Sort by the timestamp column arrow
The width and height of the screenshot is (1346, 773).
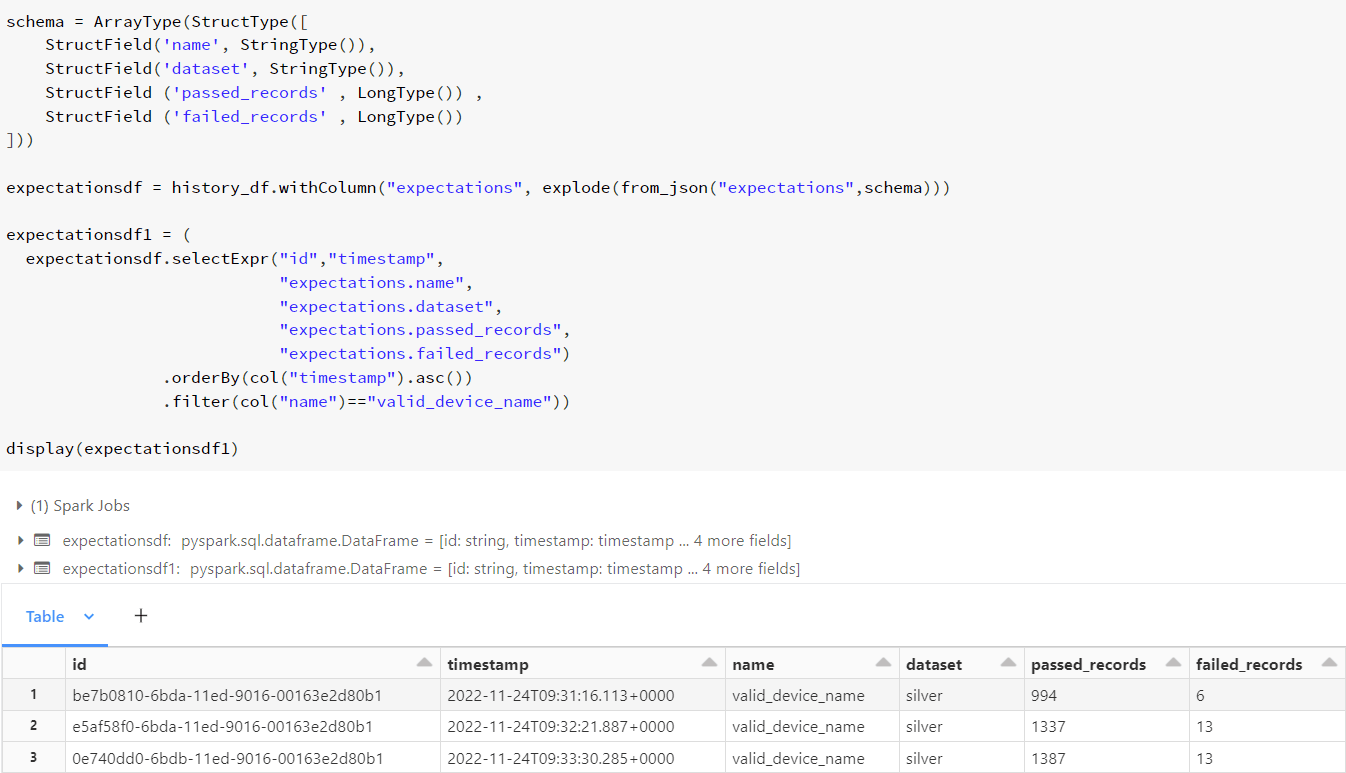pos(709,664)
